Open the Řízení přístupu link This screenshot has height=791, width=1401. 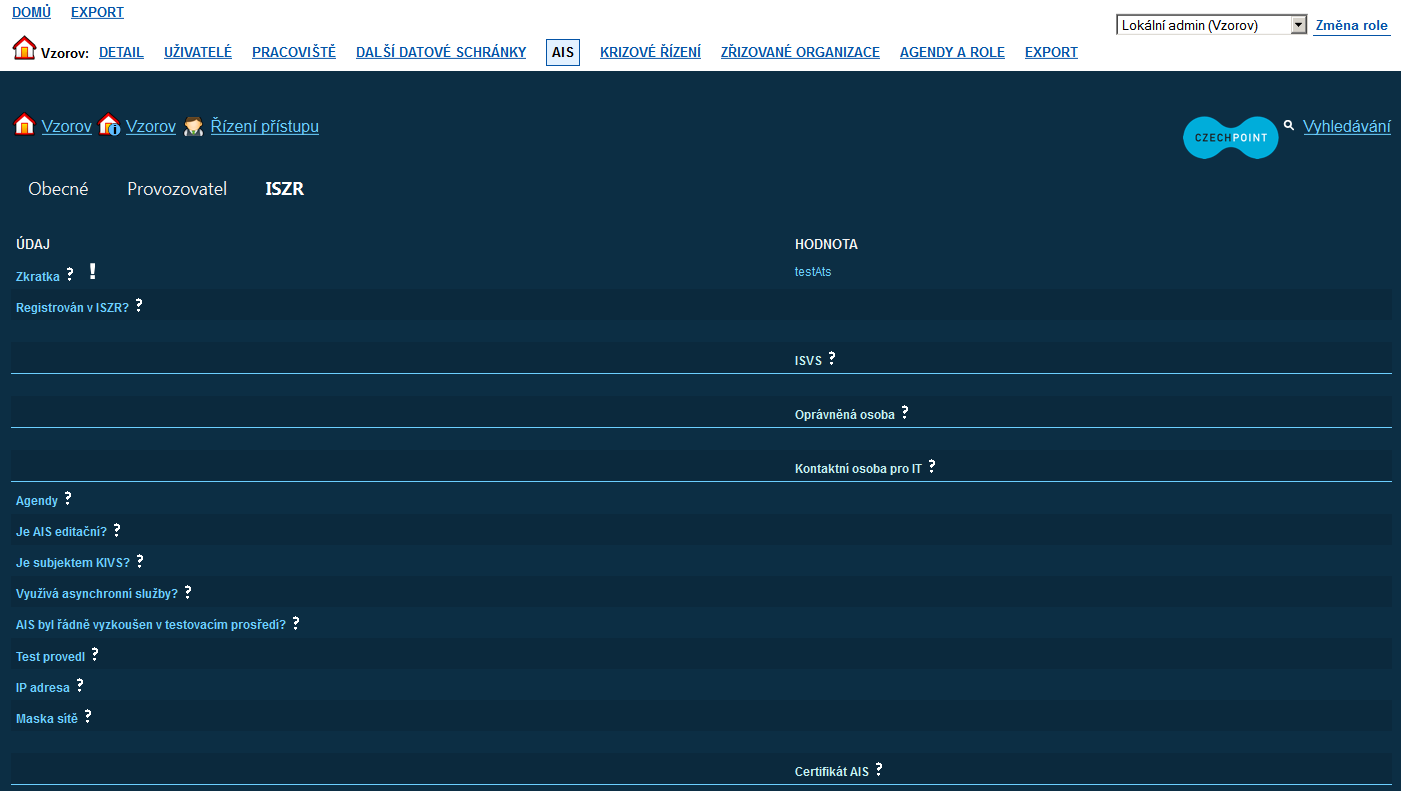point(265,126)
